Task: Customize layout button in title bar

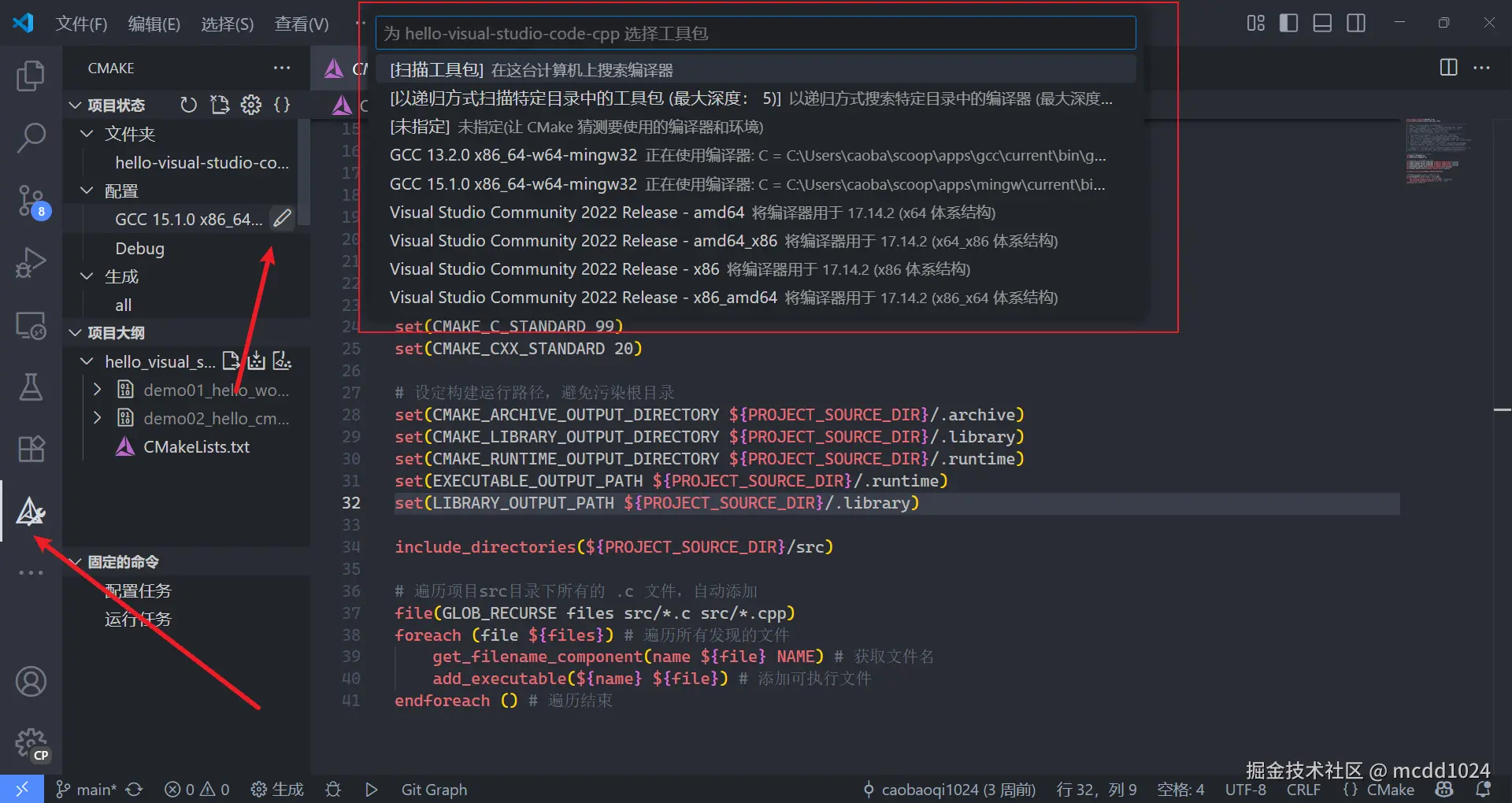Action: (1256, 23)
